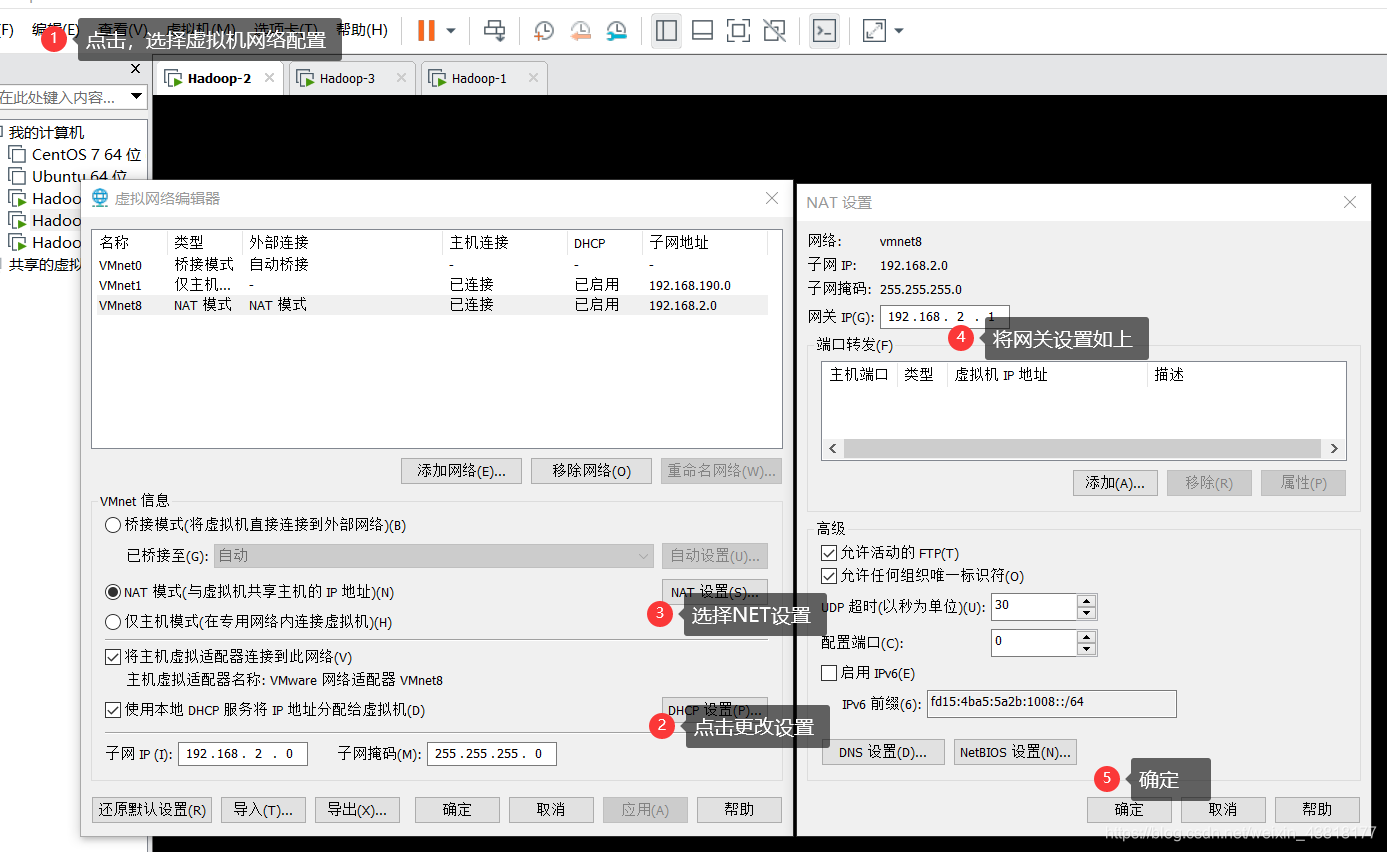This screenshot has width=1387, height=852.
Task: Click the IPv6 前缀 input field
Action: 1051,704
